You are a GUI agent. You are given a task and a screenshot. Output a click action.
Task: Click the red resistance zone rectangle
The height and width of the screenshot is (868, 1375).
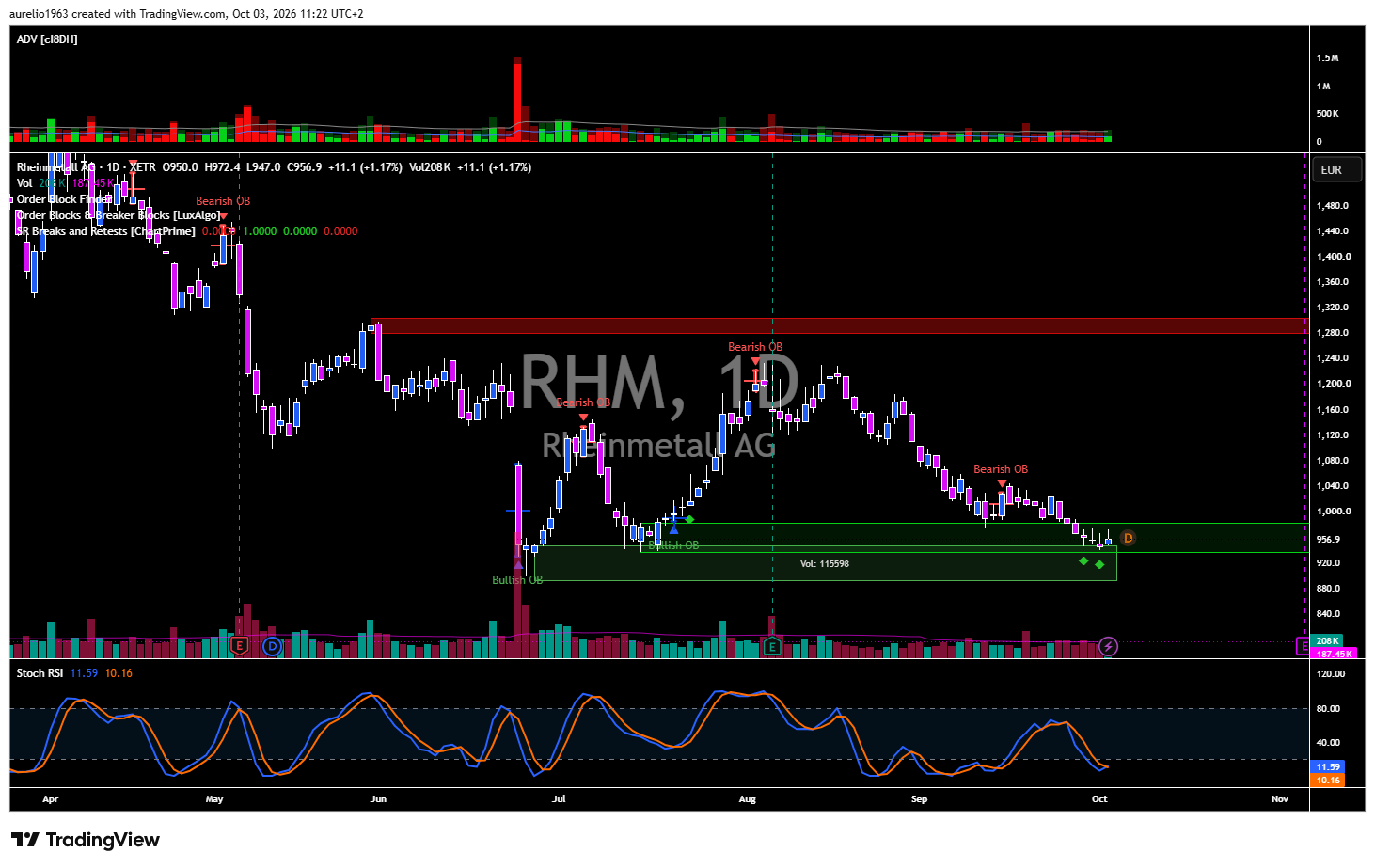(839, 325)
